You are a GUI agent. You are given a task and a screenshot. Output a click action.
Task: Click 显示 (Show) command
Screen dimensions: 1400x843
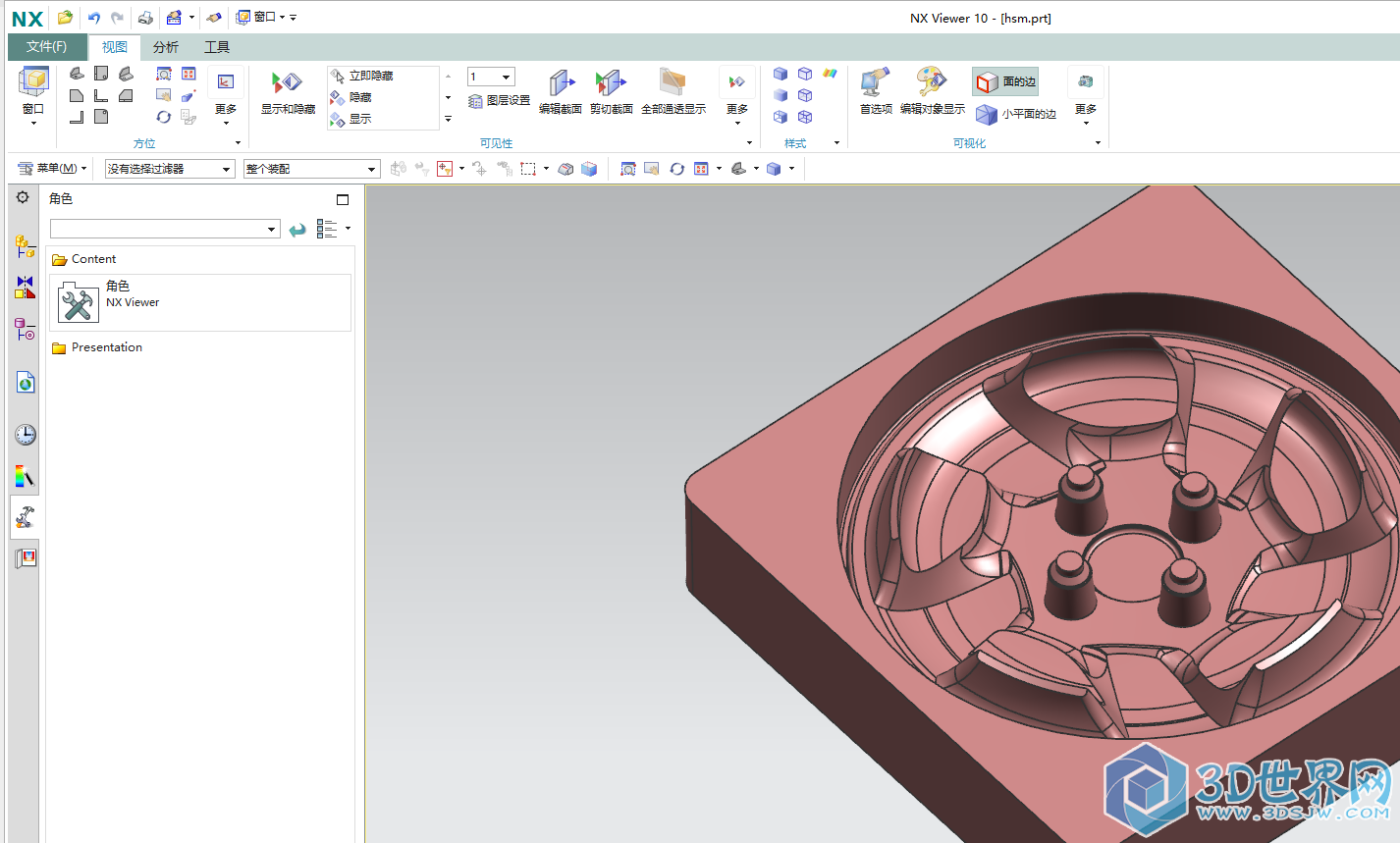pos(351,119)
